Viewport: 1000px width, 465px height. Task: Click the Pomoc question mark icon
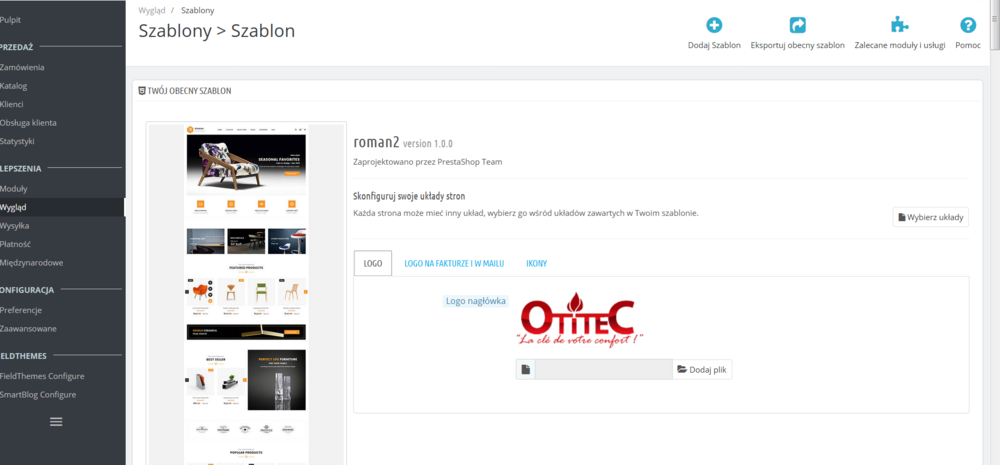pos(967,25)
